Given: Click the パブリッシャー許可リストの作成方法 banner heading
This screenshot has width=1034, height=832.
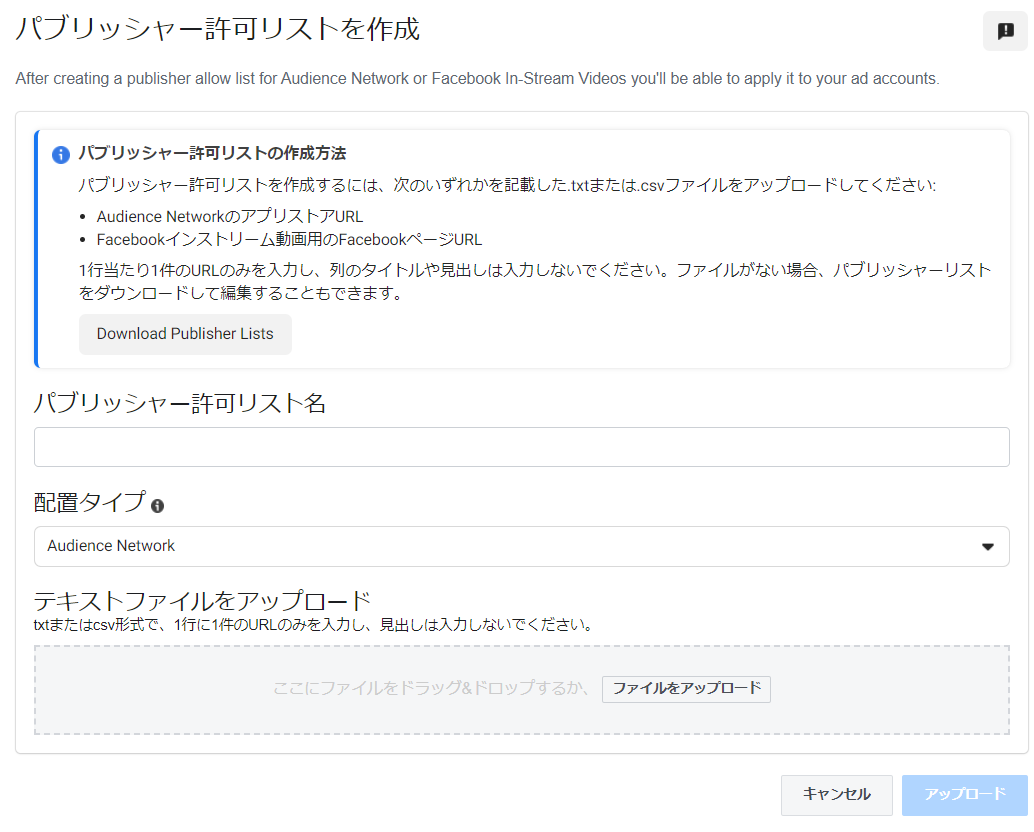Looking at the screenshot, I should 212,154.
